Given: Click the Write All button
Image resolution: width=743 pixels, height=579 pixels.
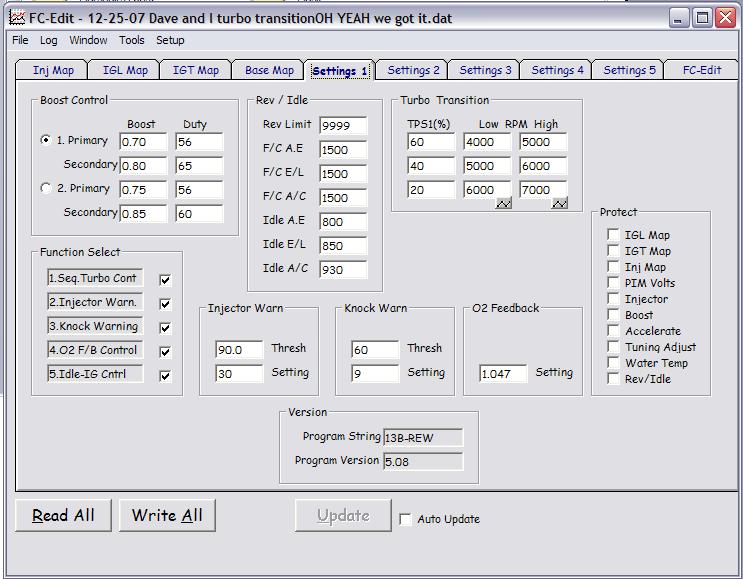Looking at the screenshot, I should coord(167,516).
